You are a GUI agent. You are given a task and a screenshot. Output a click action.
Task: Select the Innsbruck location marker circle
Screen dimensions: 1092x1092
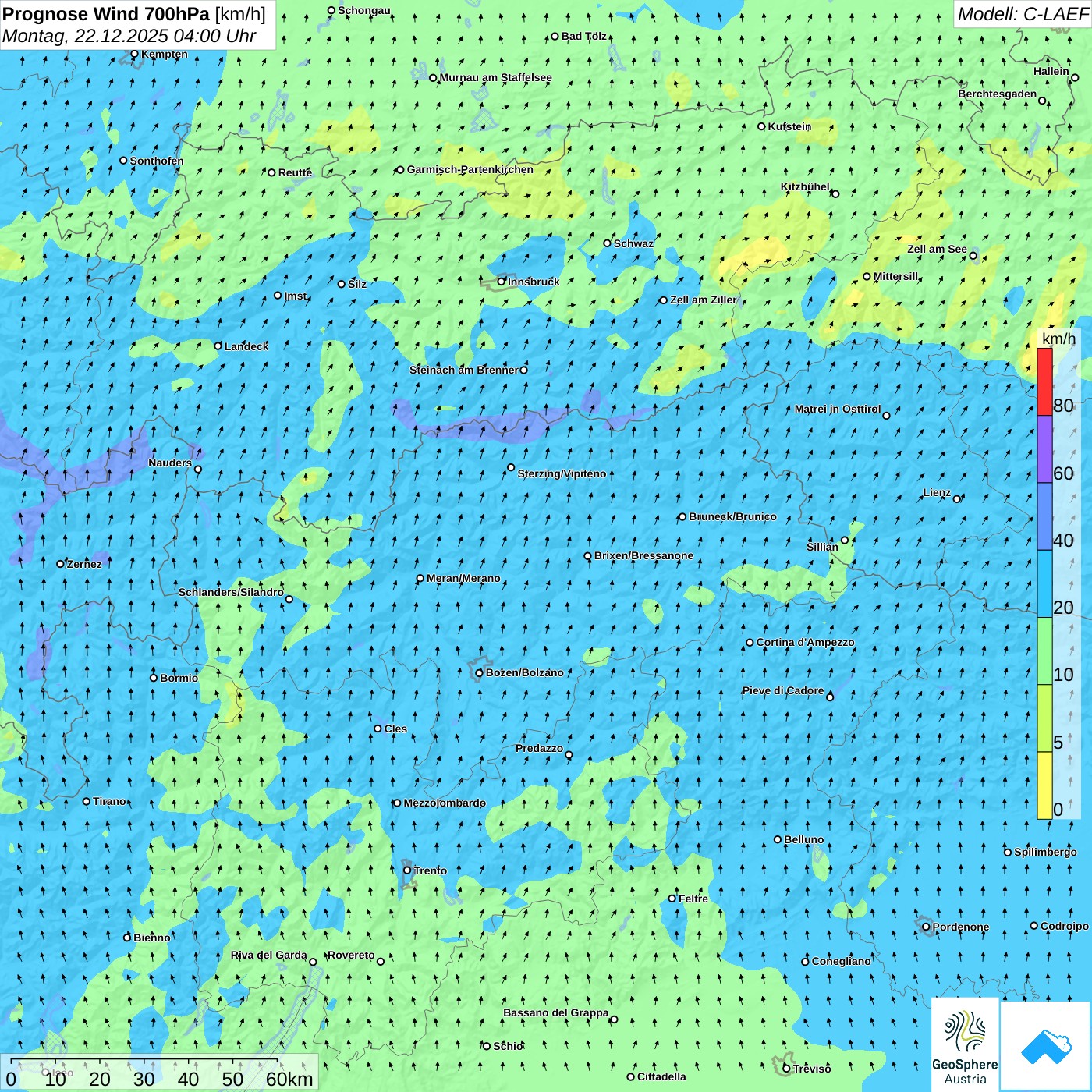[x=502, y=282]
